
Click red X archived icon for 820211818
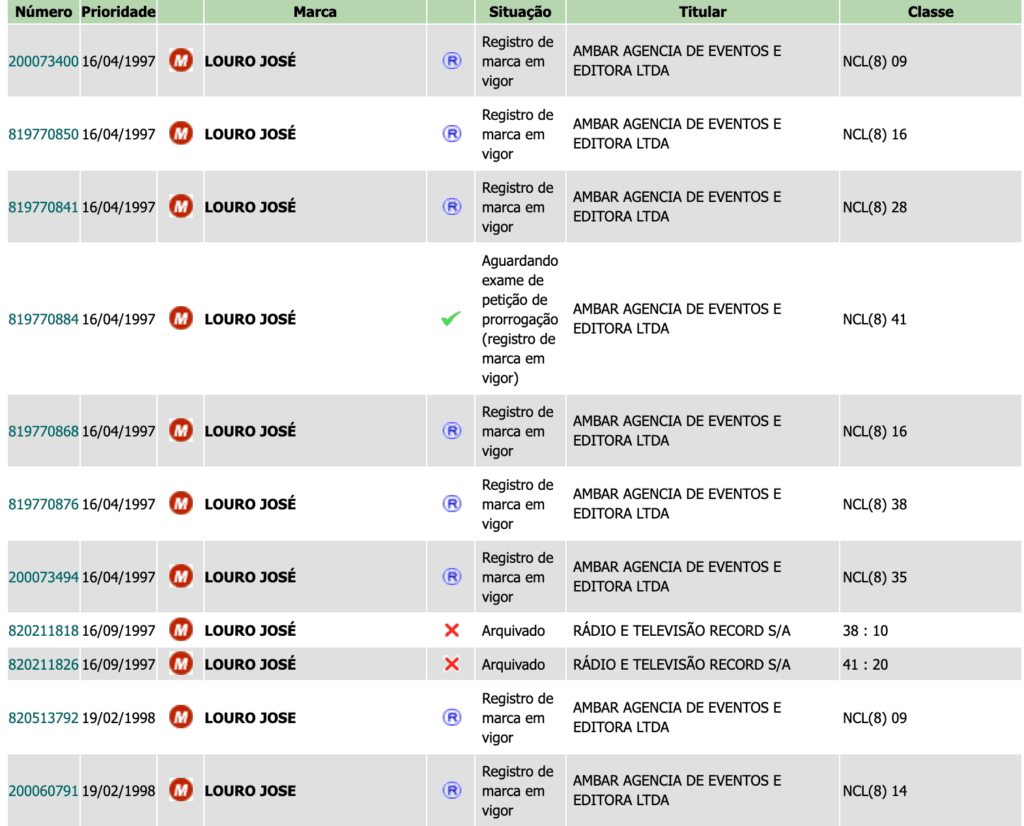pos(451,630)
